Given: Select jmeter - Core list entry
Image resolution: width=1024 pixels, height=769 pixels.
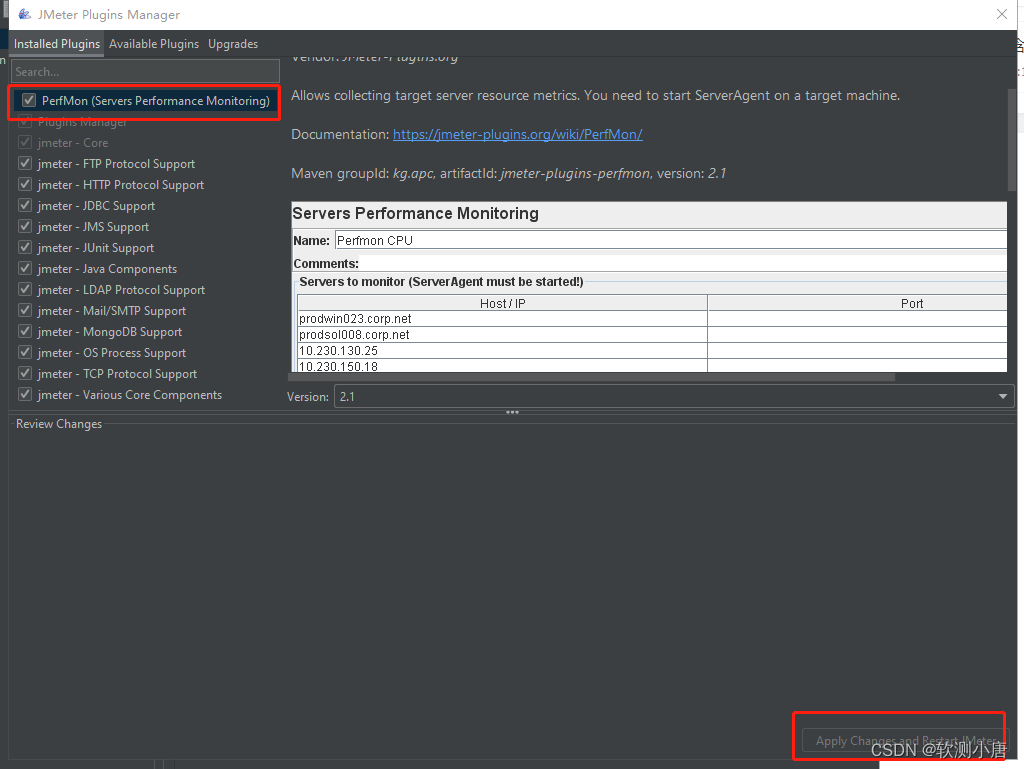Looking at the screenshot, I should [72, 142].
